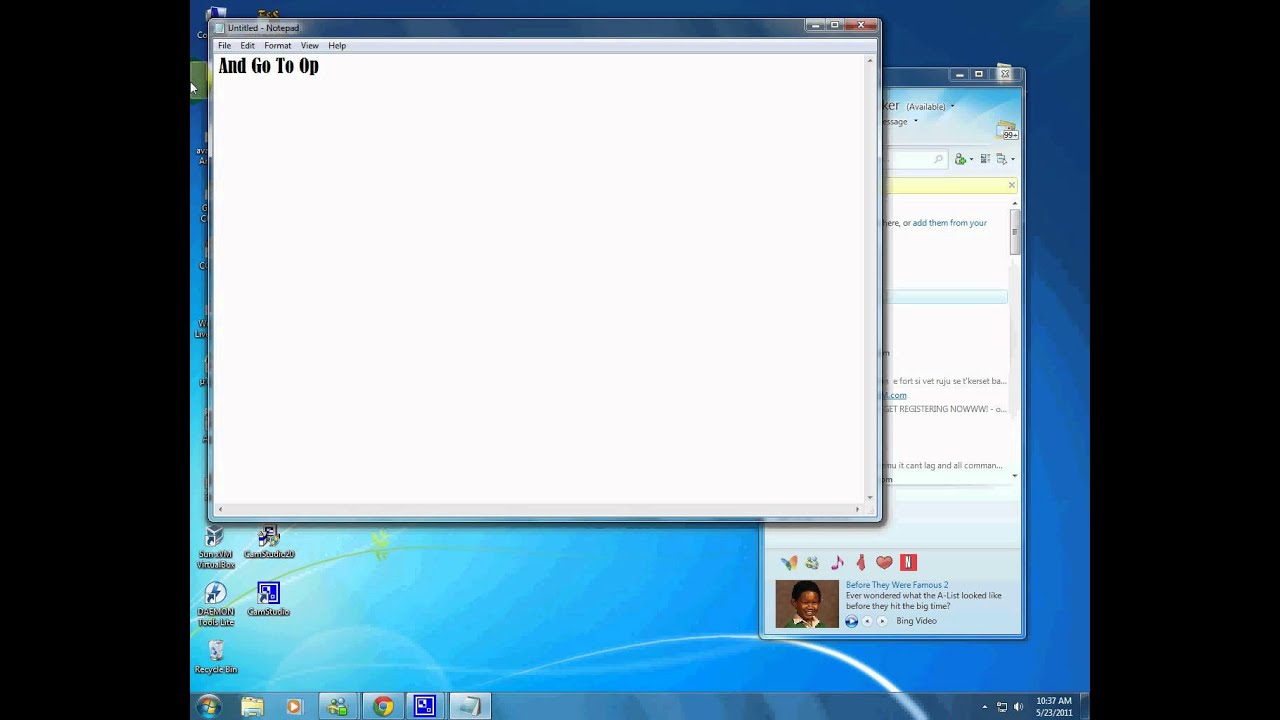The image size is (1280, 720).
Task: Open the View menu in Notepad
Action: [309, 46]
